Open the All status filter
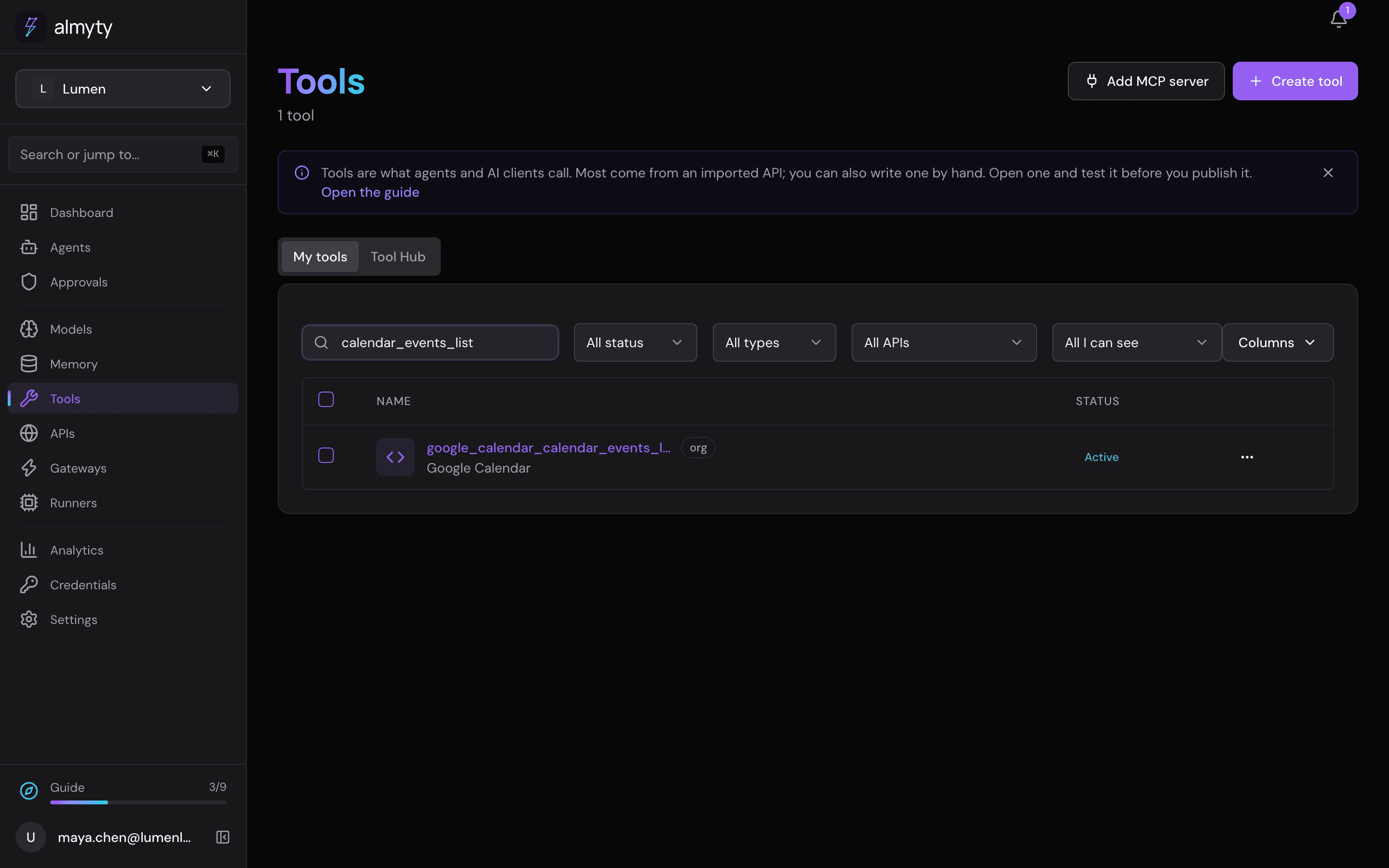 [x=635, y=343]
